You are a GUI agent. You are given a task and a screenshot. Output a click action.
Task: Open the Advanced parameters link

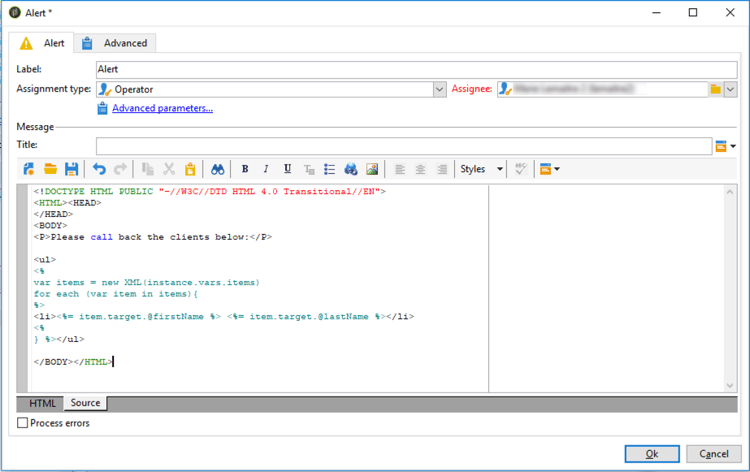point(162,108)
